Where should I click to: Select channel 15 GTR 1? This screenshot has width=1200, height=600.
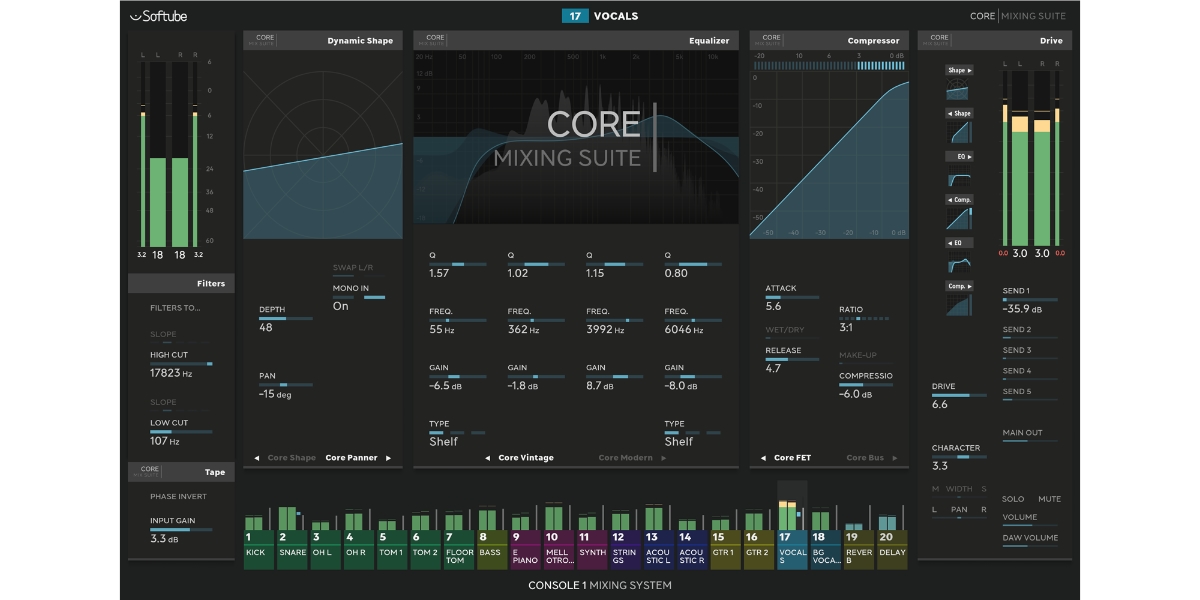725,550
